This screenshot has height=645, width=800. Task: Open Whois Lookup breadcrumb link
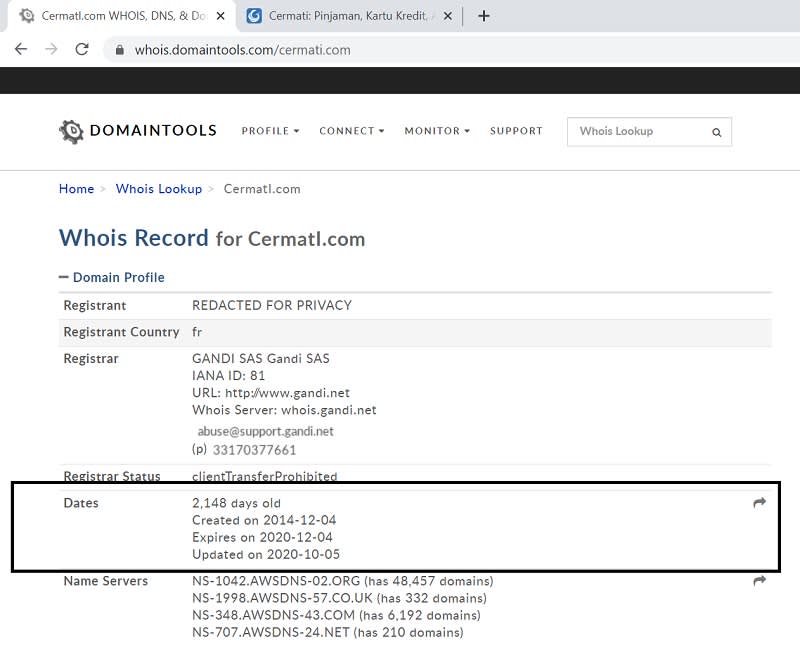coord(159,189)
